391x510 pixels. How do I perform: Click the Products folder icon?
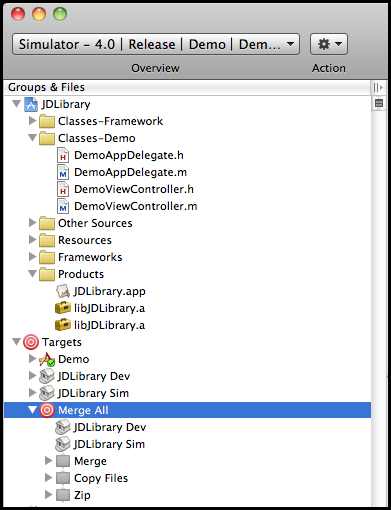(x=47, y=274)
